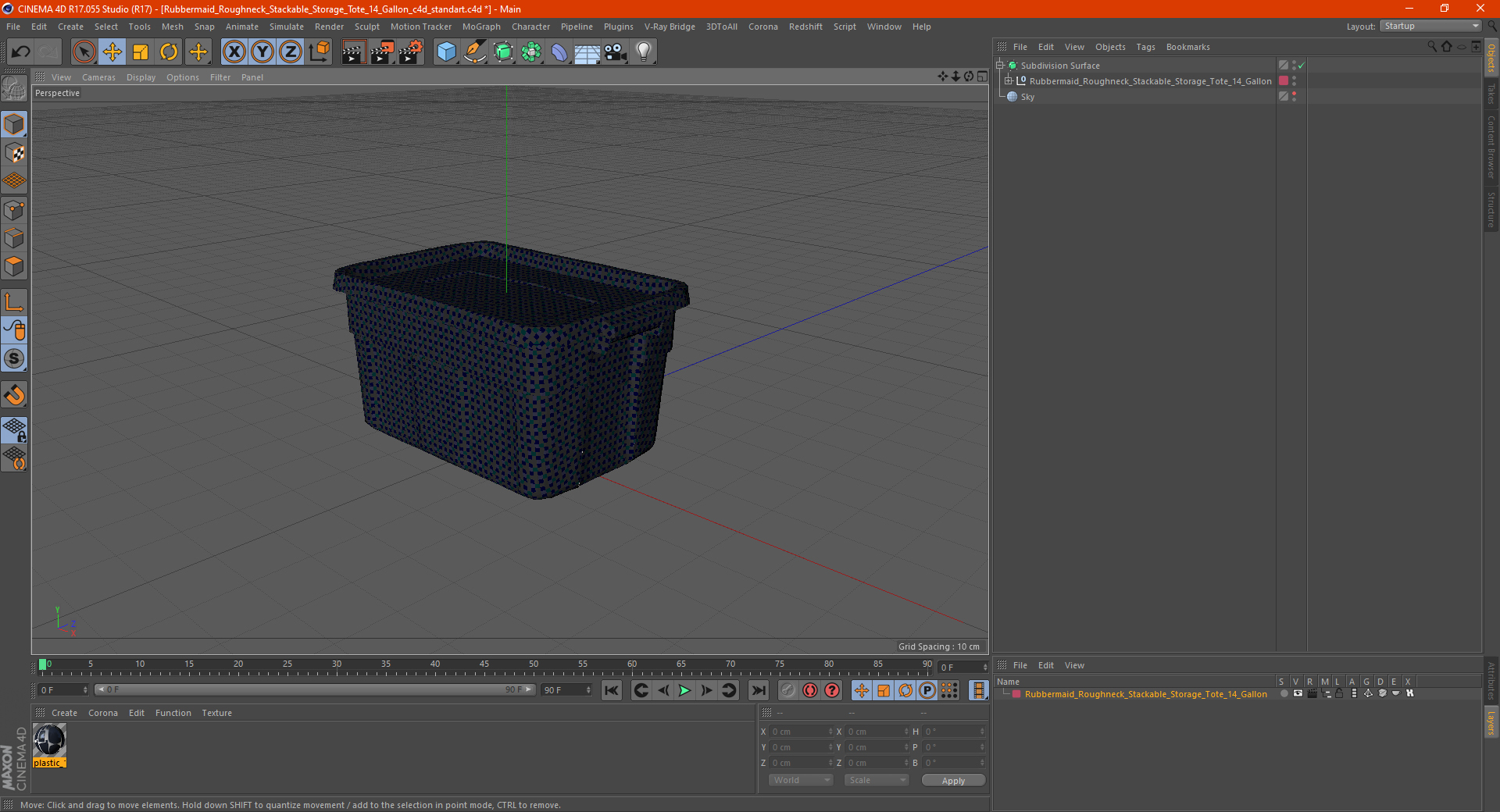Enable Points mode in left sidebar

[x=14, y=210]
